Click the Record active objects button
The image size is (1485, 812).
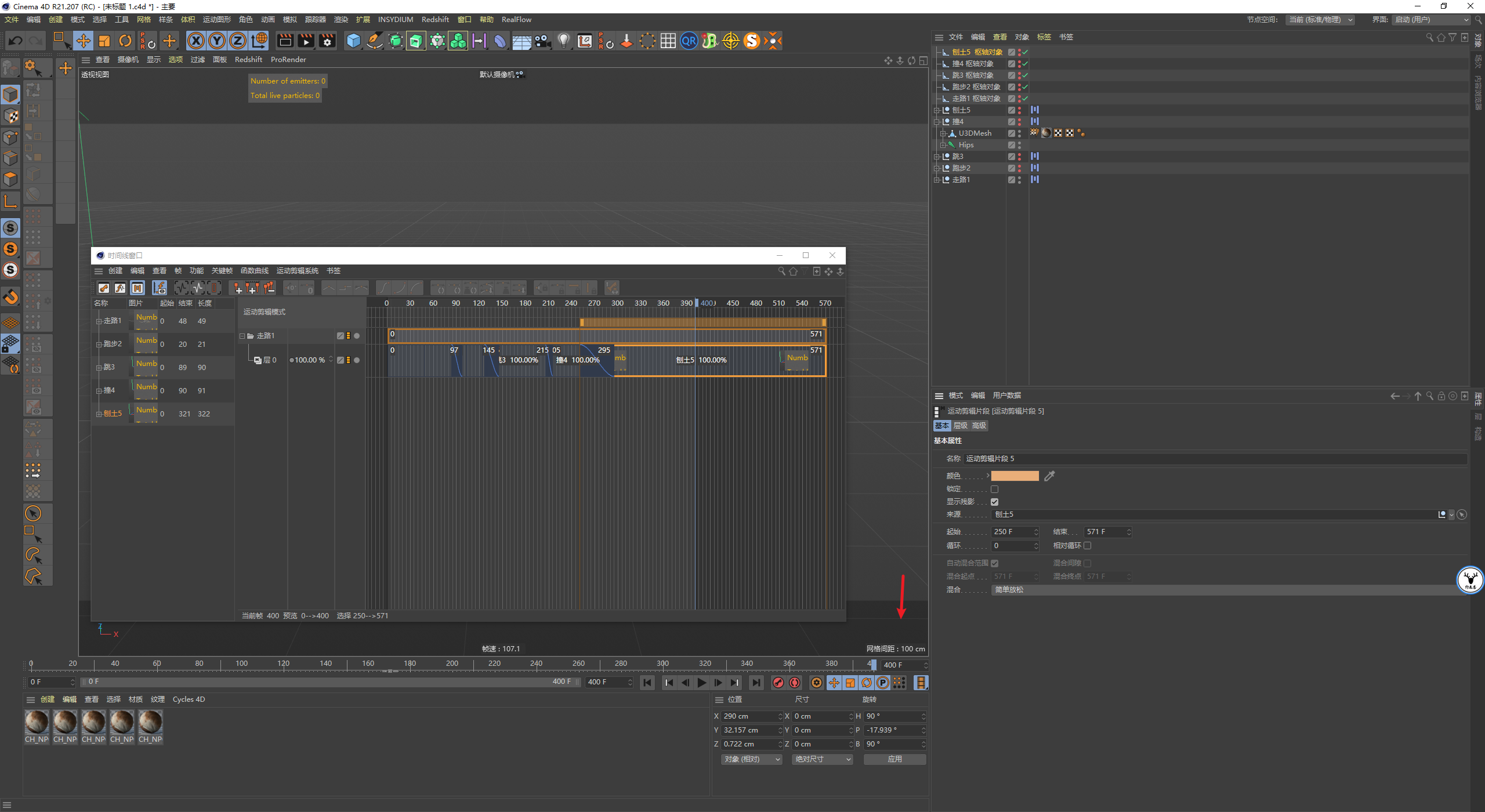778,683
